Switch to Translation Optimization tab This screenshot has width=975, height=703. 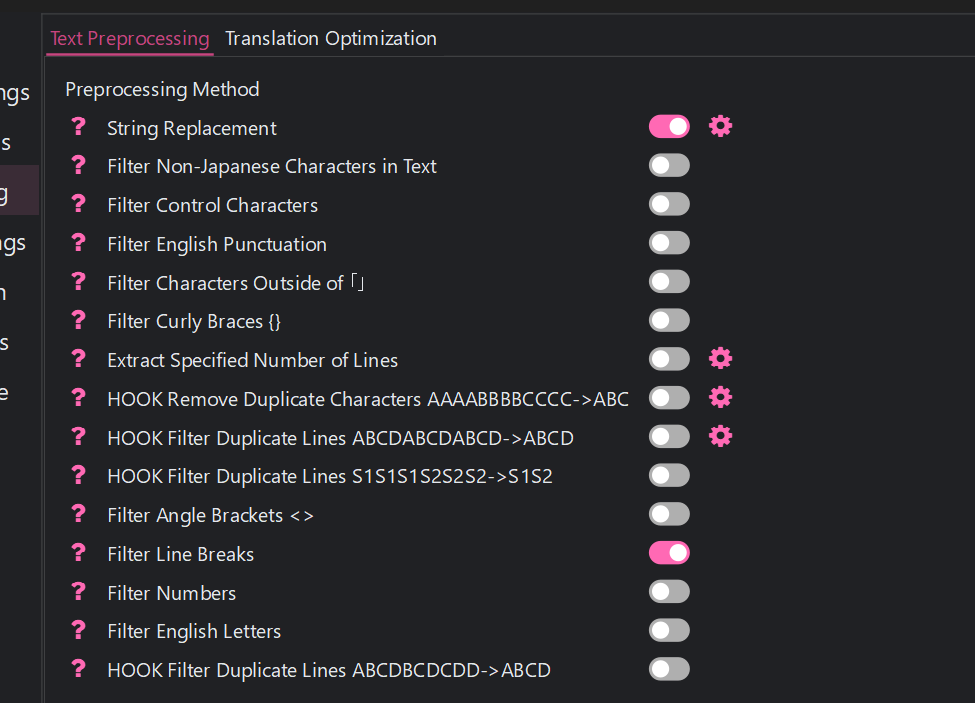tap(330, 39)
